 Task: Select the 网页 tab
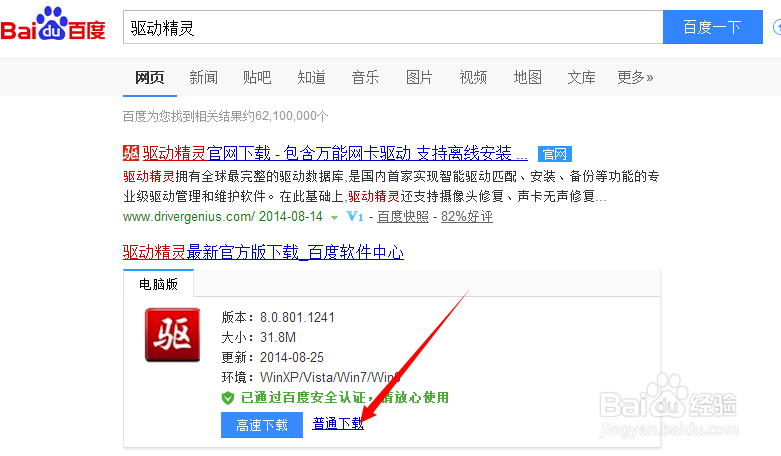coord(149,78)
